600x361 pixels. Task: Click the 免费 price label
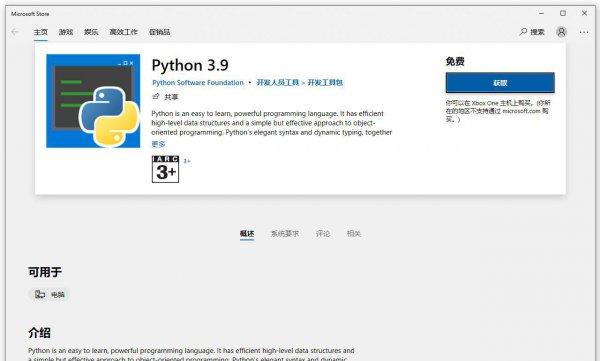pyautogui.click(x=455, y=62)
